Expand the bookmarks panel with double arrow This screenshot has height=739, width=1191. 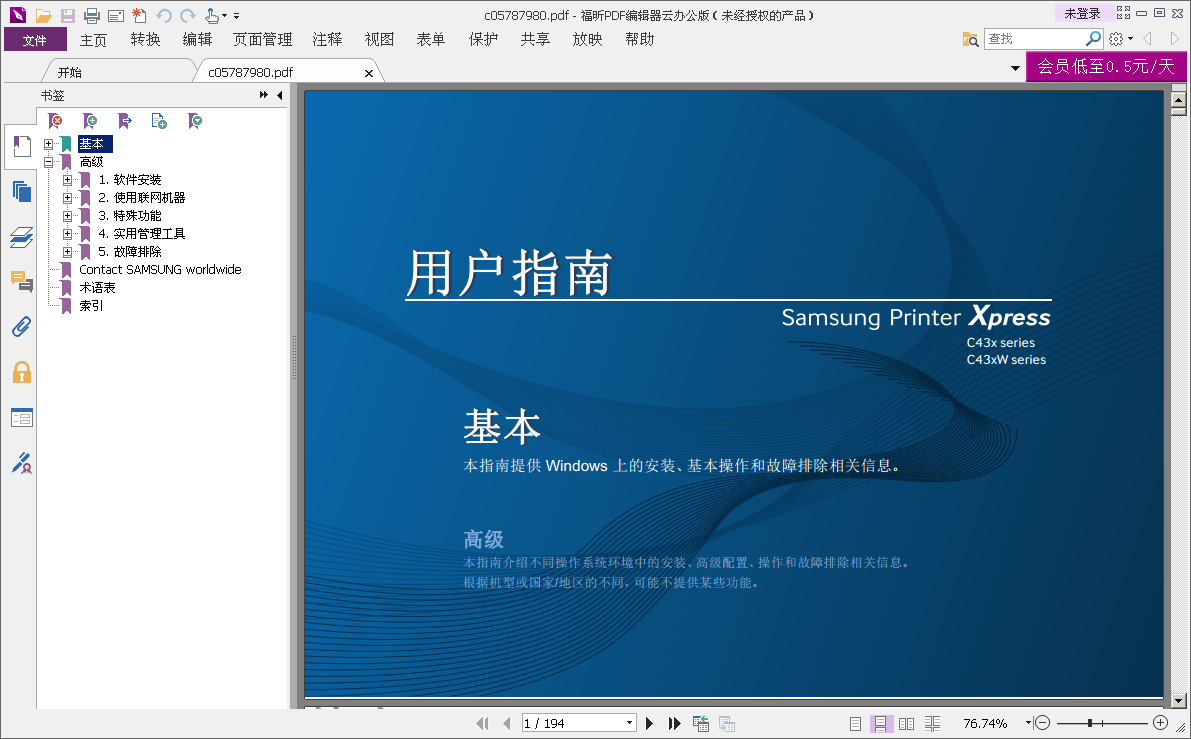point(264,95)
